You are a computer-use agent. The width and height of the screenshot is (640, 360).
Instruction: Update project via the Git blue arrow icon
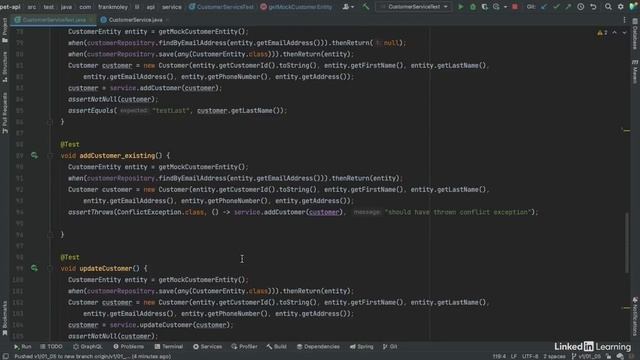point(544,7)
